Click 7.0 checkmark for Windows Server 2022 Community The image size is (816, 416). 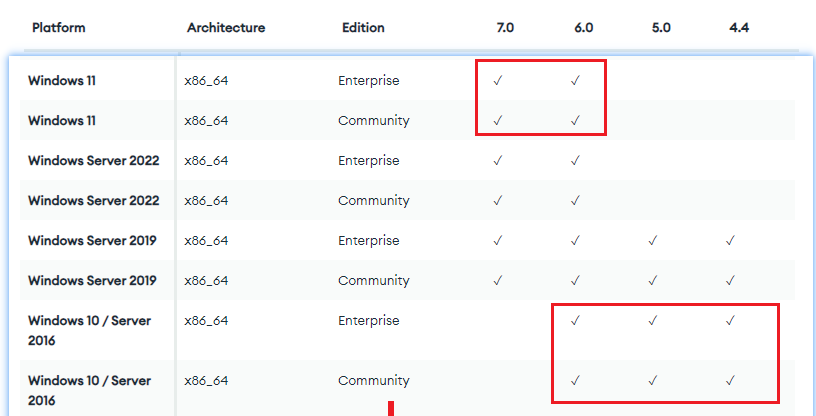point(498,200)
